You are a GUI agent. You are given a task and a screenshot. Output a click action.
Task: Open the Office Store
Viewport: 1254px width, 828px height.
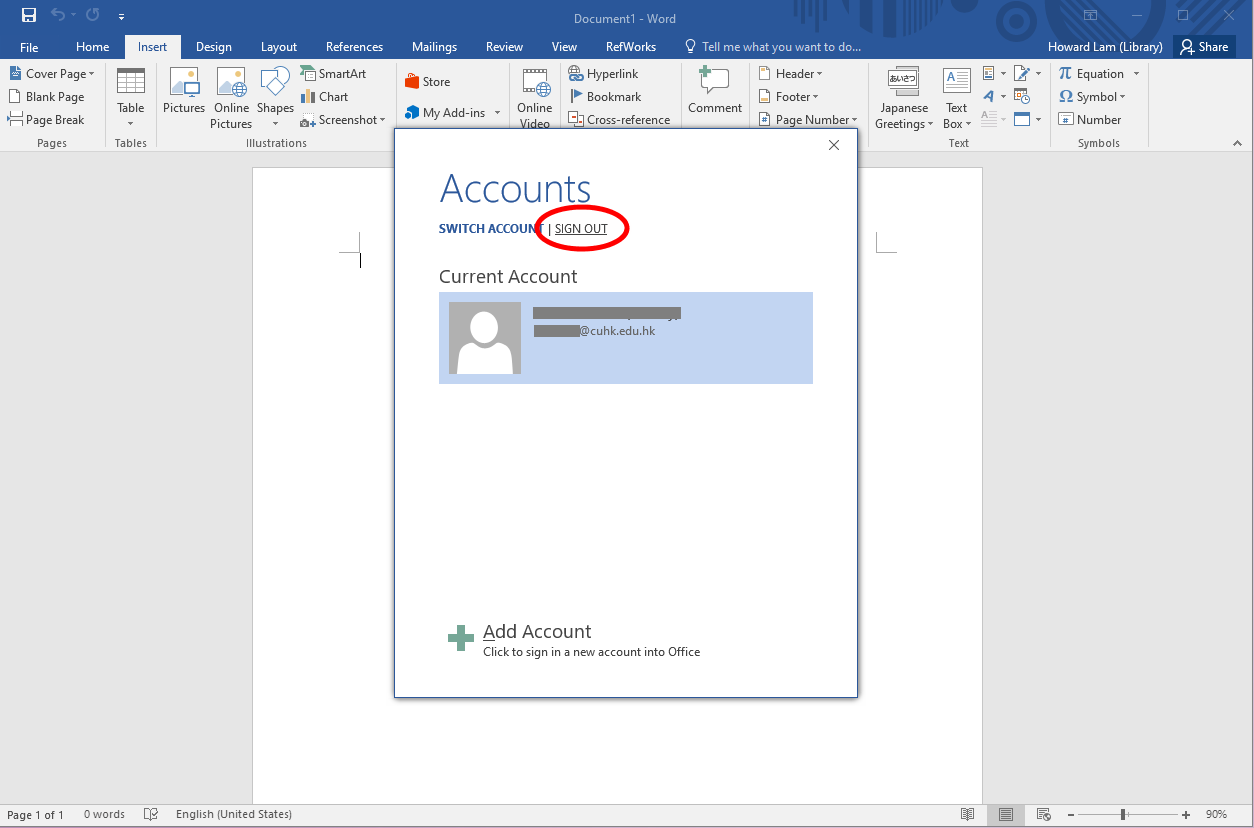click(x=428, y=82)
